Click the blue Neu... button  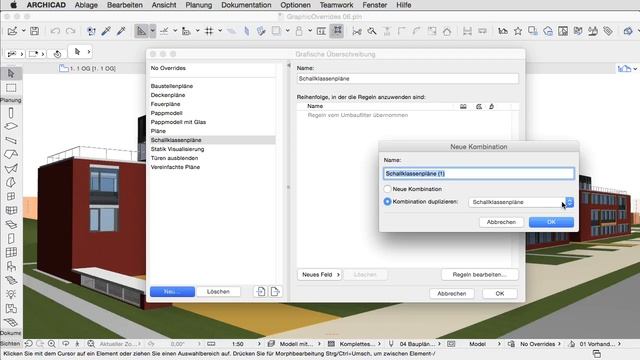[x=172, y=291]
